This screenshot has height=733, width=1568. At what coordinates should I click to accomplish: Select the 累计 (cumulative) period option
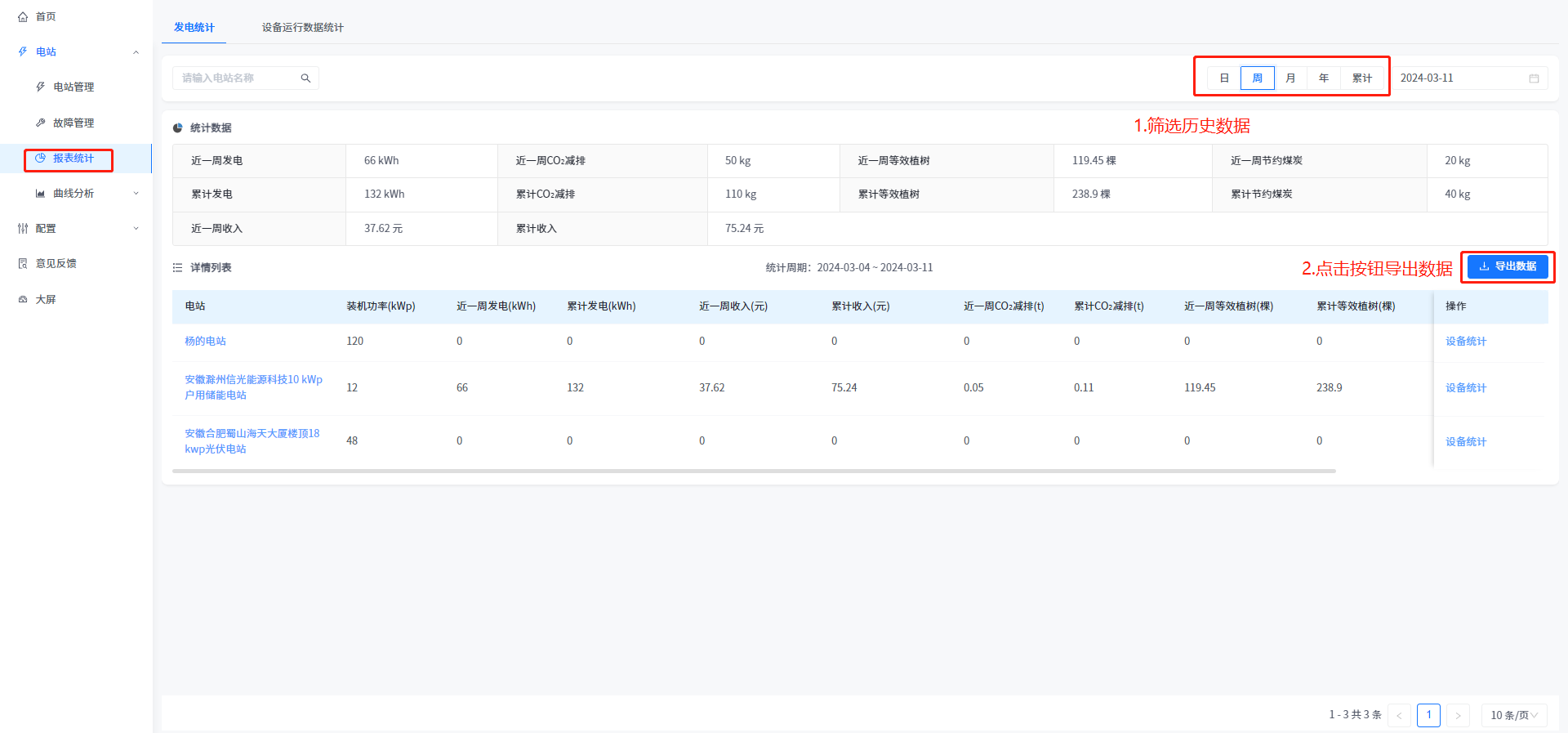point(1361,78)
